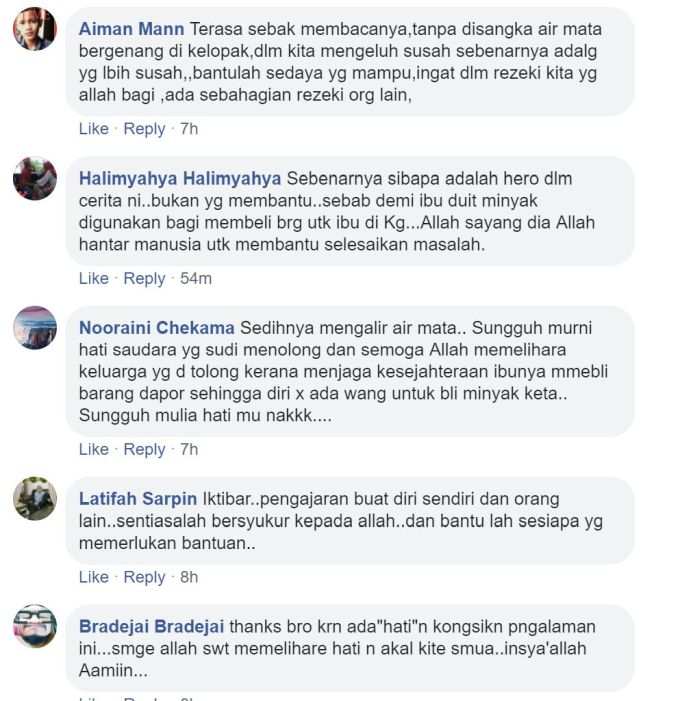Open Nooraini Chekama's profile avatar
Screen dimensions: 680x701
[35, 328]
